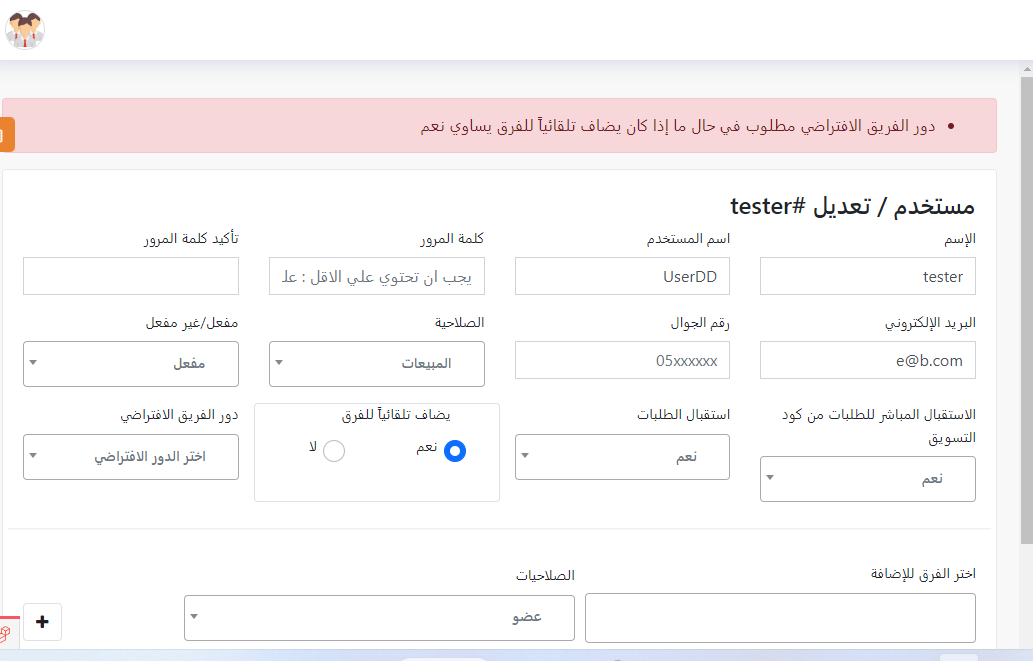1033x661 pixels.
Task: Click the red debug icon in bottom corner
Action: [6, 632]
